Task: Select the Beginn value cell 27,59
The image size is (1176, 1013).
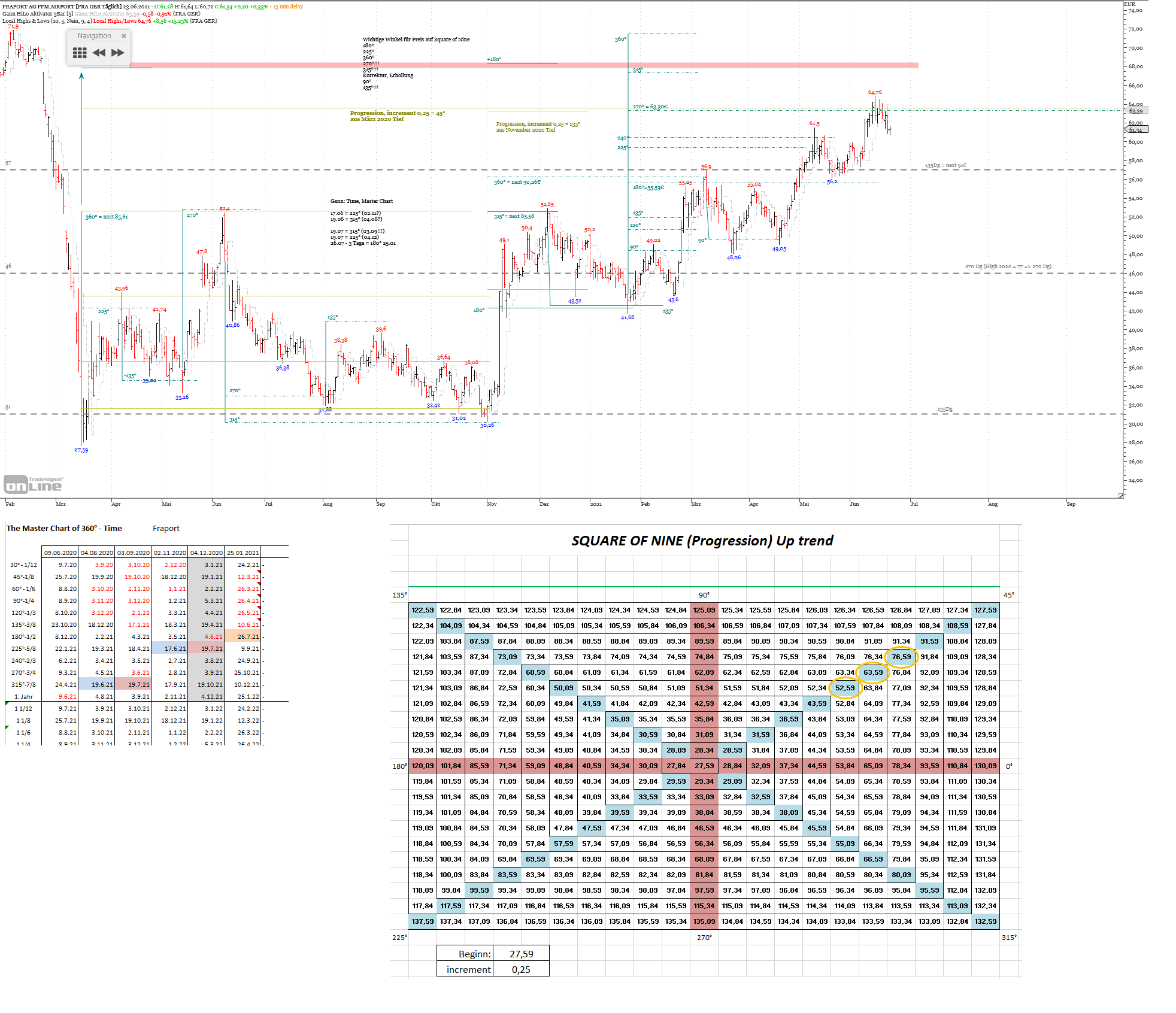Action: pyautogui.click(x=521, y=954)
